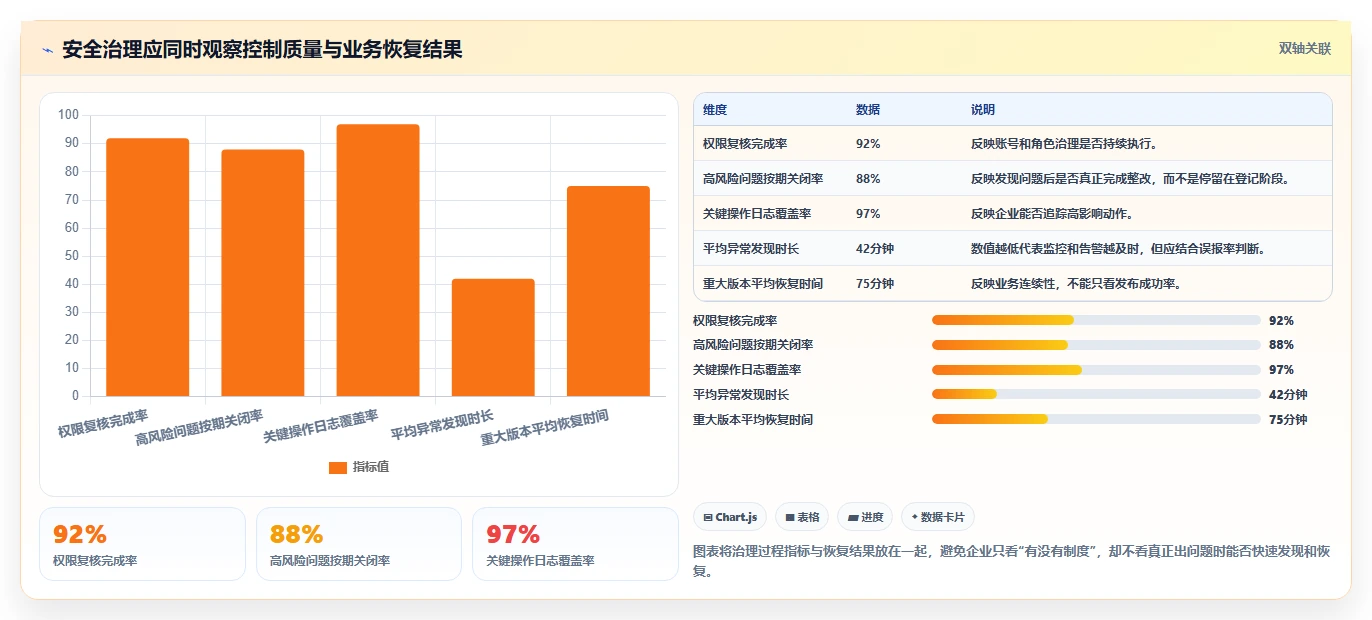The height and width of the screenshot is (620, 1372).
Task: Click the 42分钟 value next to the progress bar
Action: 1288,394
